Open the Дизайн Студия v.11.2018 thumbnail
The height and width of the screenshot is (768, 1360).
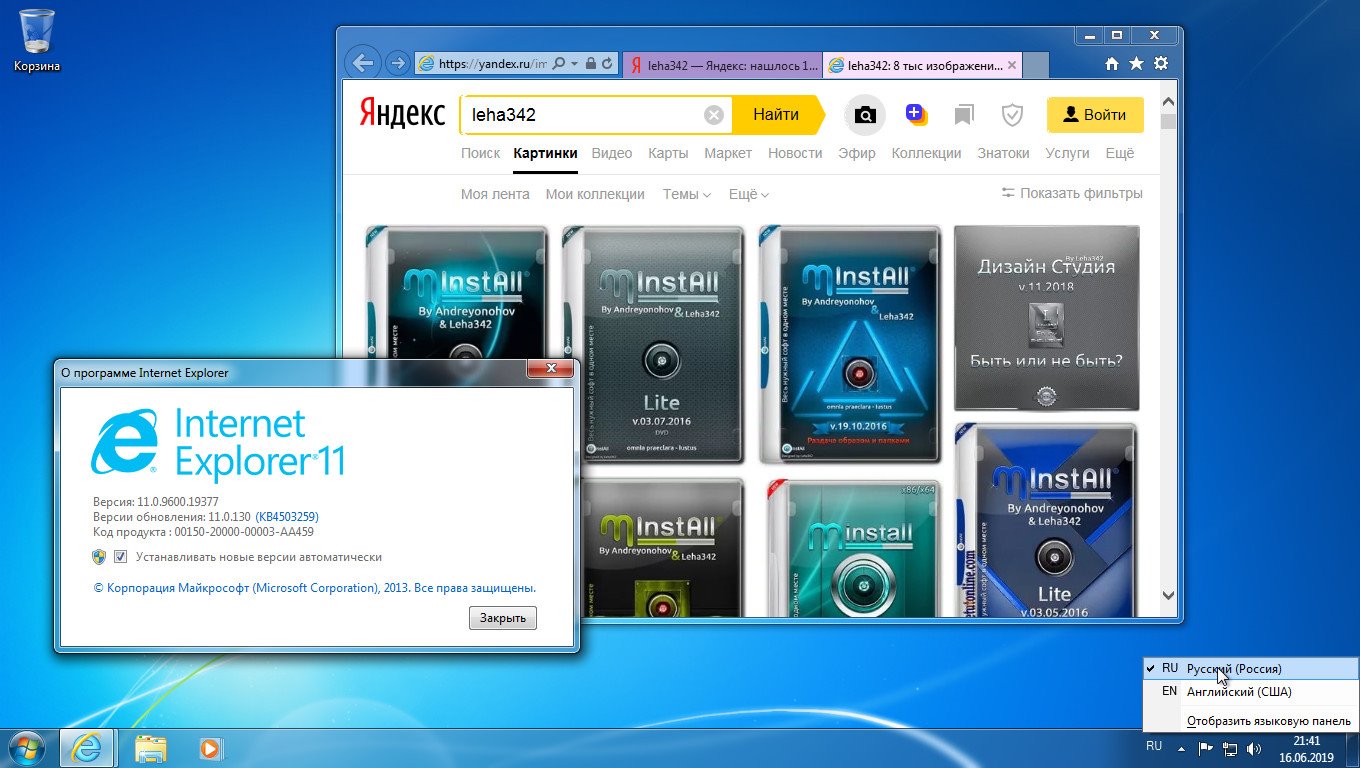tap(1047, 317)
